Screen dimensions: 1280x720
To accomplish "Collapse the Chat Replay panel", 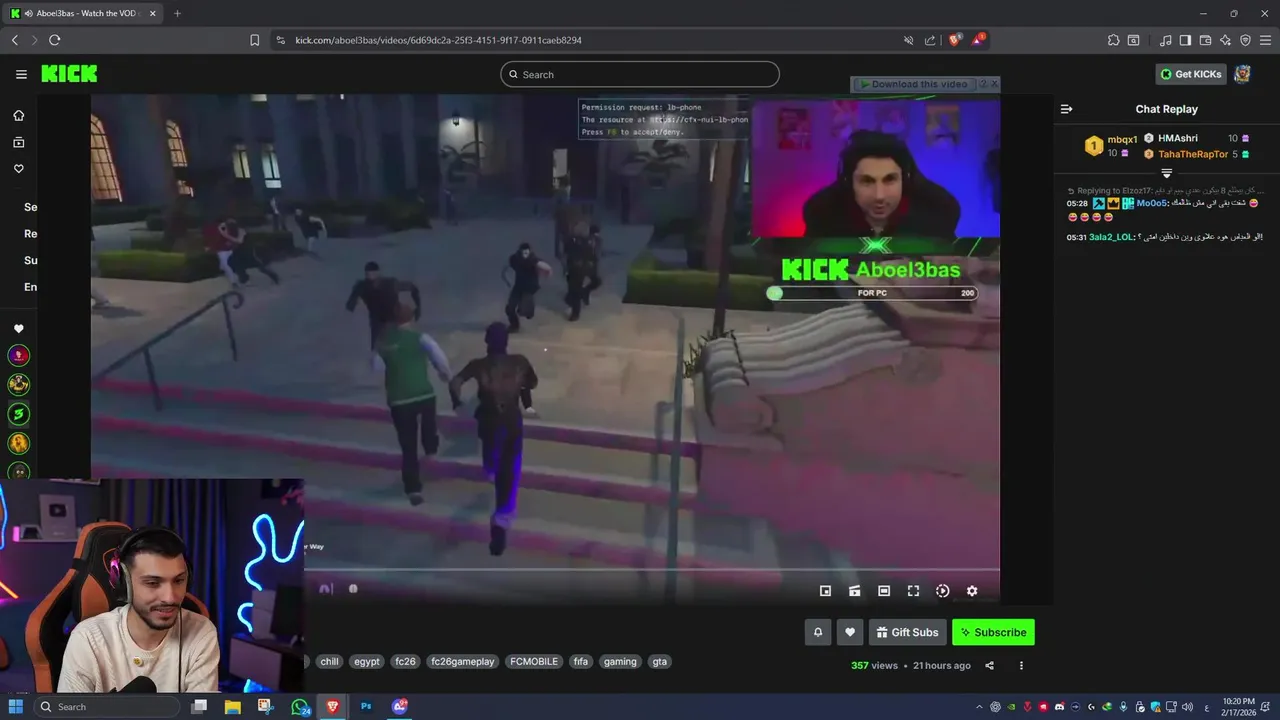I will (x=1066, y=109).
